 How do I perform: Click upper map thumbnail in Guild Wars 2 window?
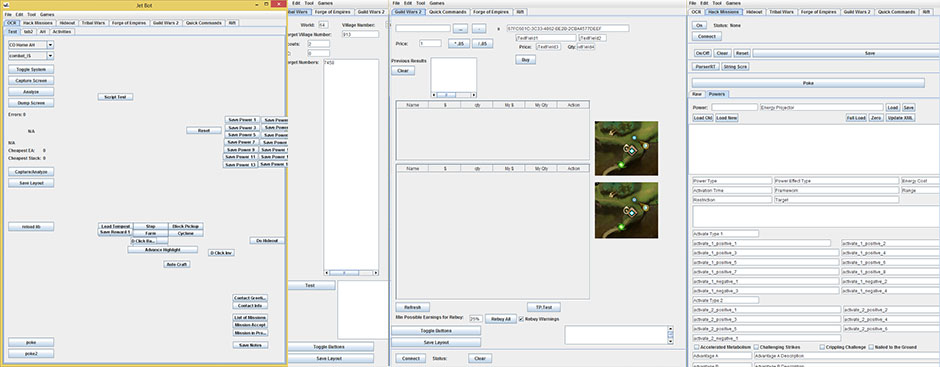click(626, 148)
